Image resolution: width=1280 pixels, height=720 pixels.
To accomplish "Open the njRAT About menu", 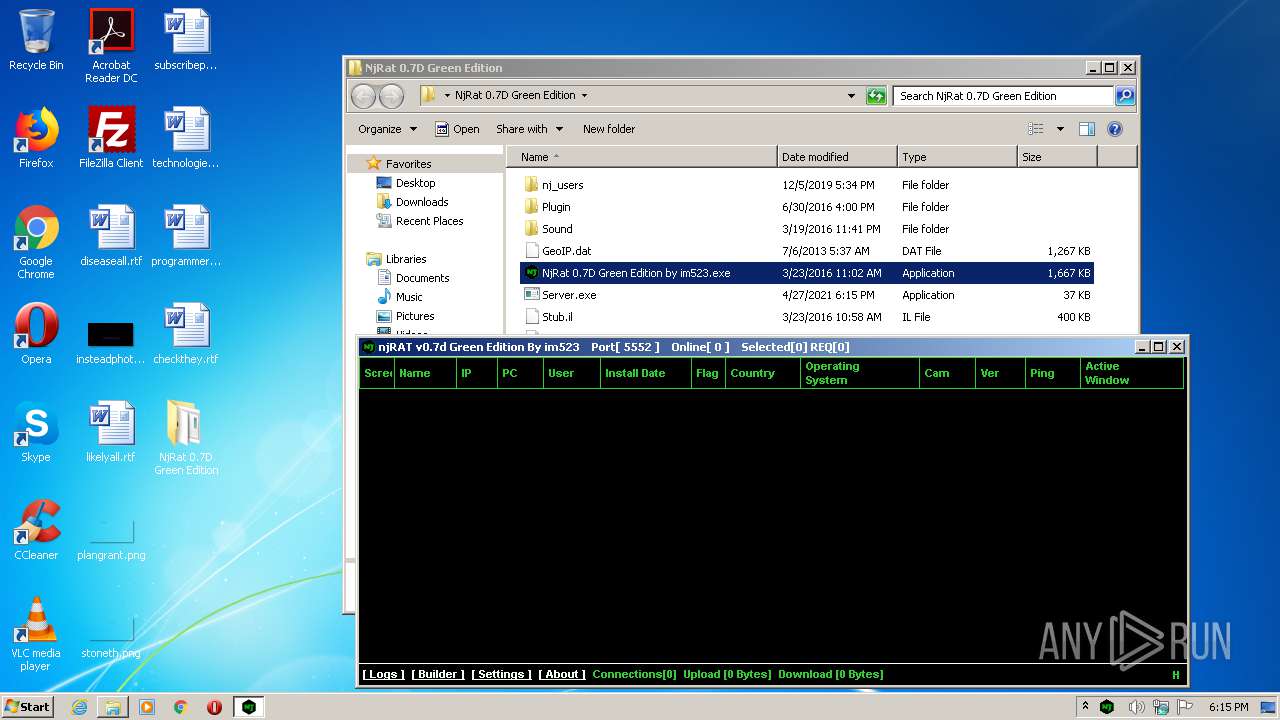I will pos(562,675).
